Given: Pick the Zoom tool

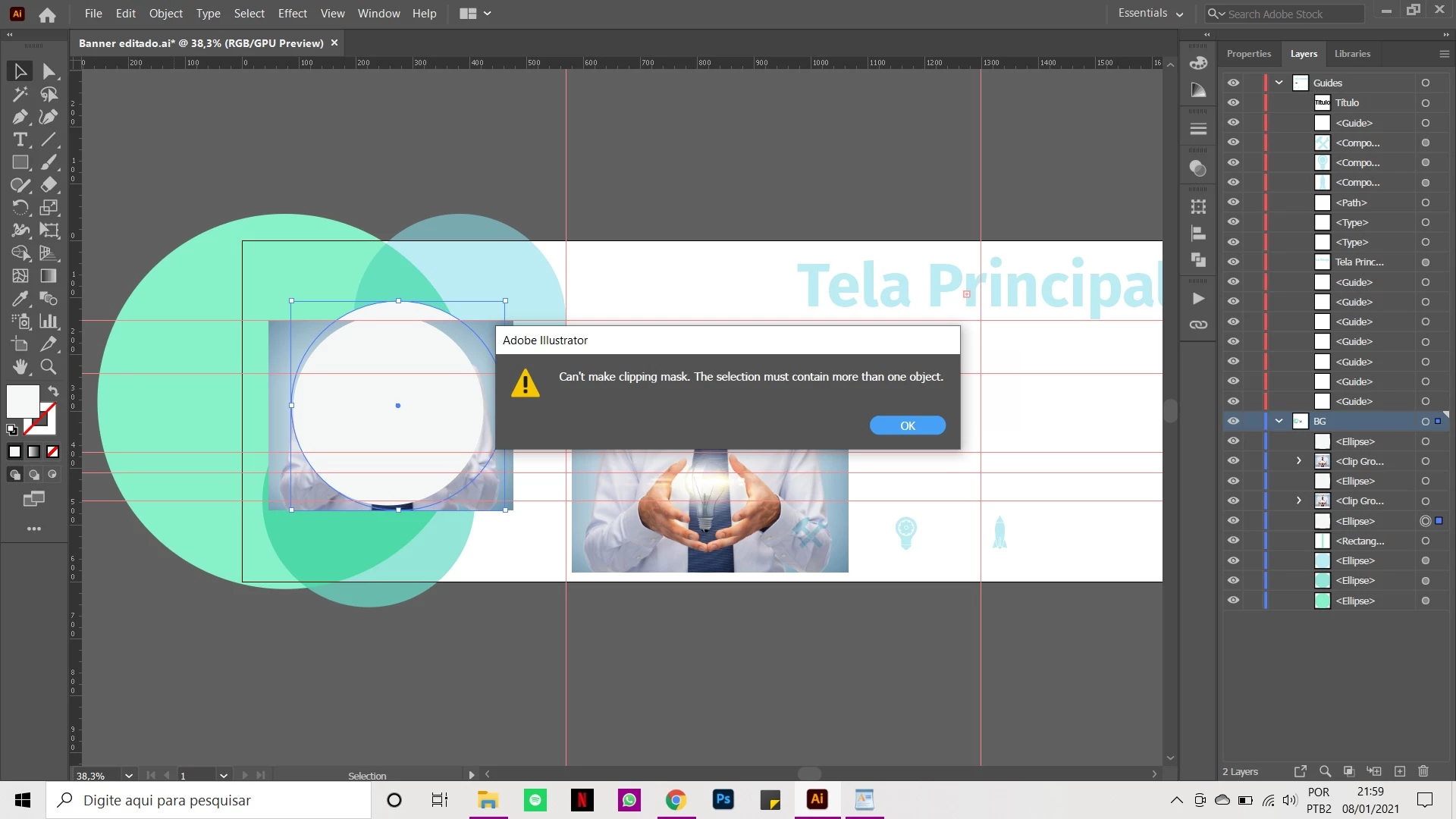Looking at the screenshot, I should tap(49, 367).
